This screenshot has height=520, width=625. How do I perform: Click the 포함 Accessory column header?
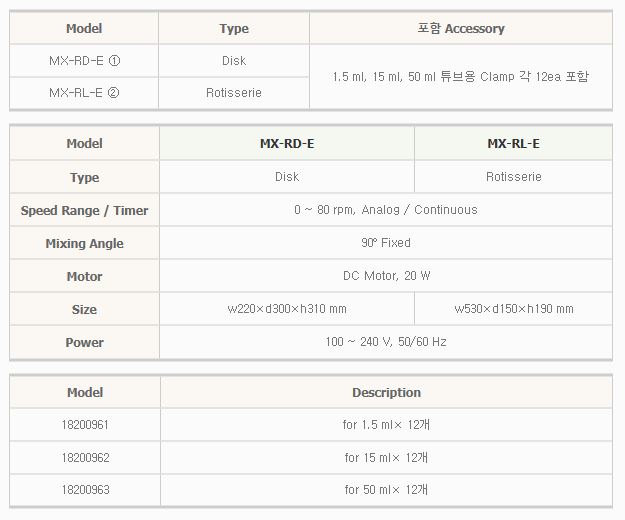coord(461,29)
